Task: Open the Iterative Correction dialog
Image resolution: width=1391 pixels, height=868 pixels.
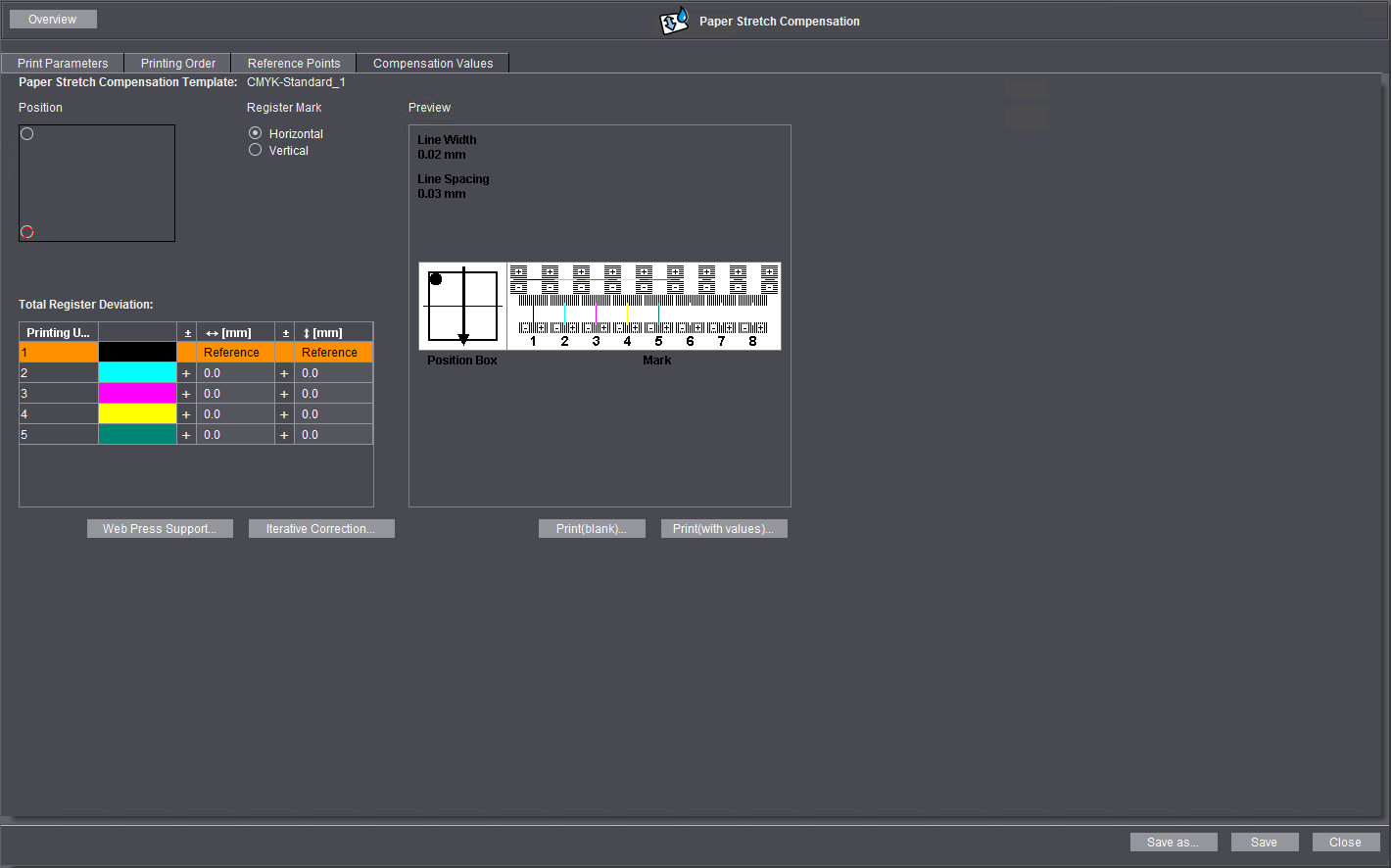Action: (x=320, y=529)
